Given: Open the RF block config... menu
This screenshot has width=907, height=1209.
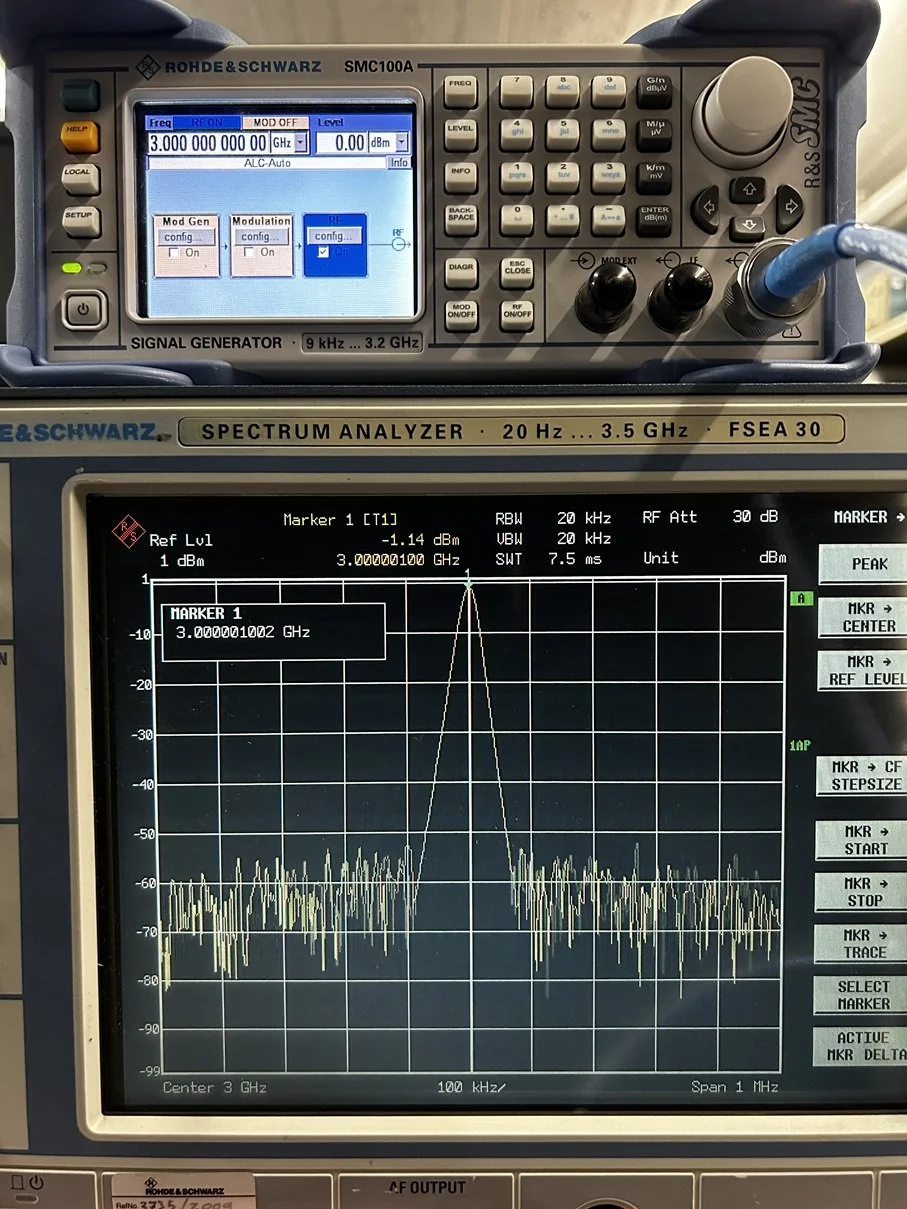Looking at the screenshot, I should click(333, 236).
